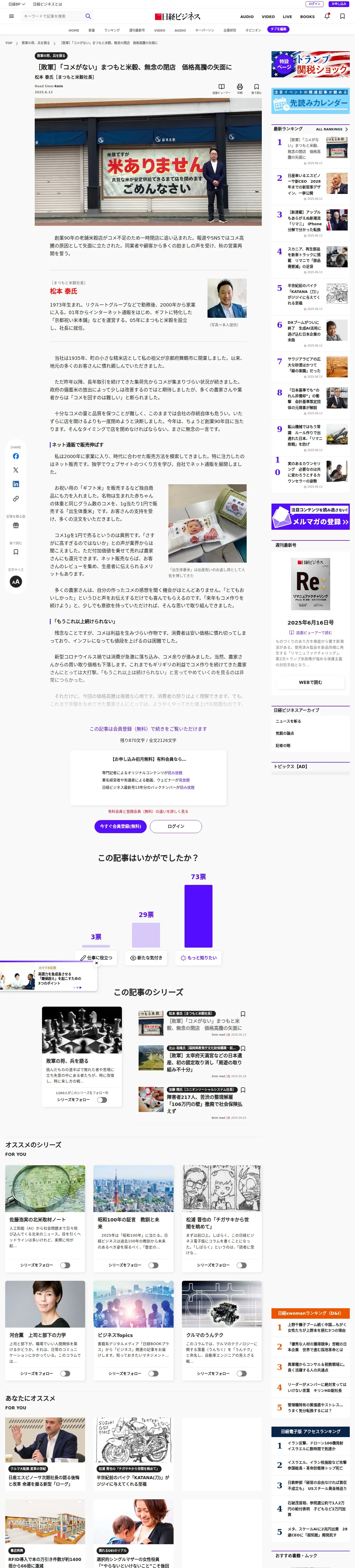Click WEBで読む button
Screen dimensions: 355x1568
pos(311,682)
